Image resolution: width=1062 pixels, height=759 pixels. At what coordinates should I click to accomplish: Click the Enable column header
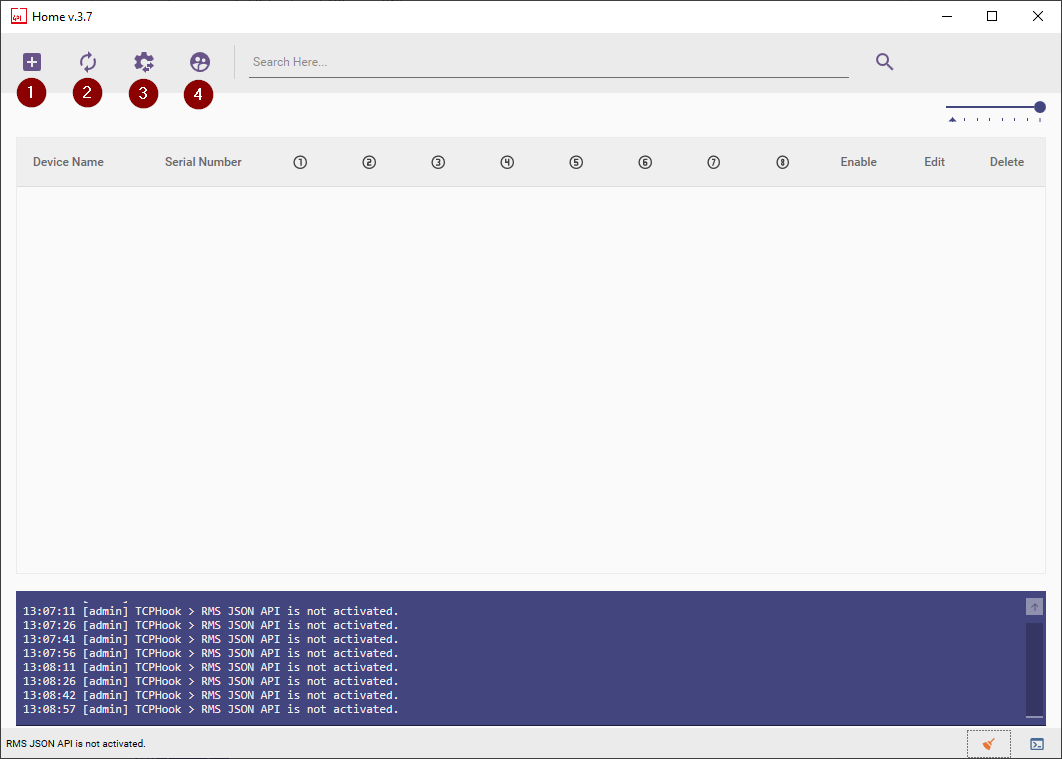point(859,162)
